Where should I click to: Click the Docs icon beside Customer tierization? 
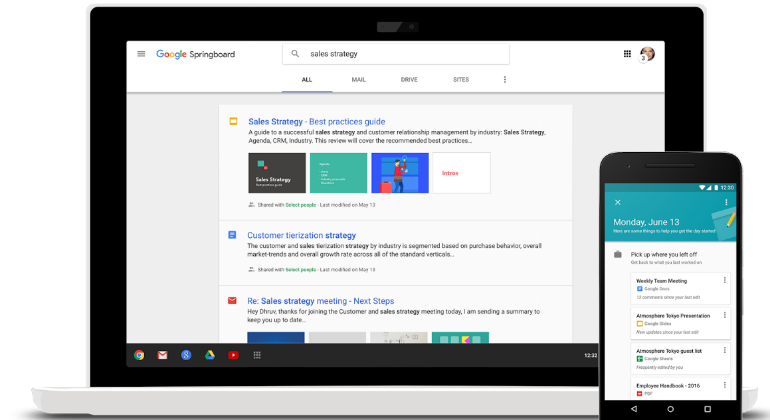pyautogui.click(x=232, y=235)
